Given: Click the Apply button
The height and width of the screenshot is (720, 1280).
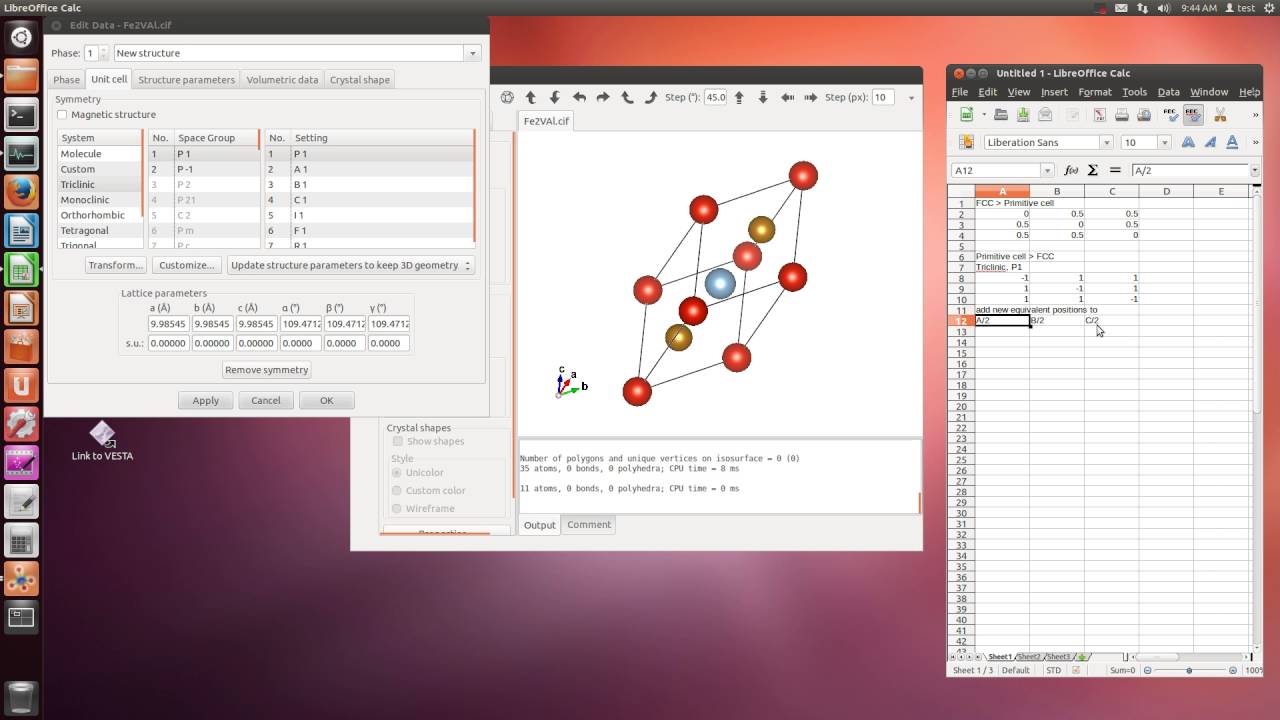Looking at the screenshot, I should pos(206,400).
